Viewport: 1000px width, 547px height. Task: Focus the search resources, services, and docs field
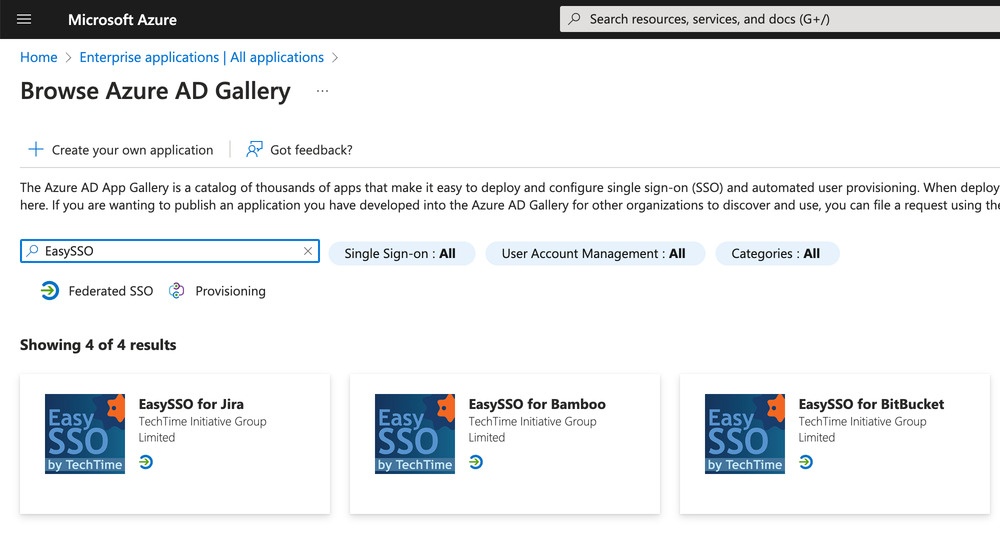point(779,19)
